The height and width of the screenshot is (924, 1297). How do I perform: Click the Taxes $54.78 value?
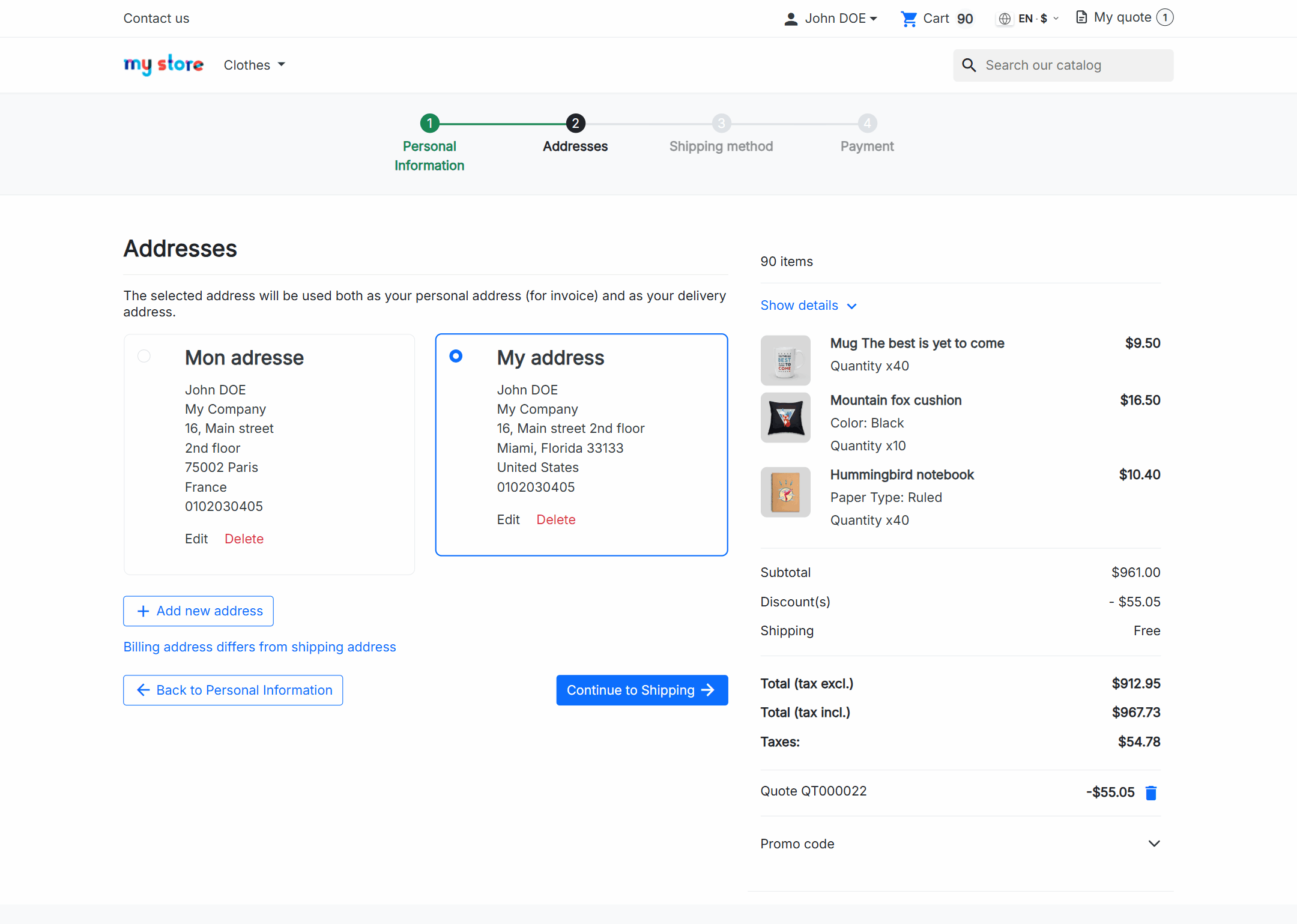click(x=1139, y=742)
